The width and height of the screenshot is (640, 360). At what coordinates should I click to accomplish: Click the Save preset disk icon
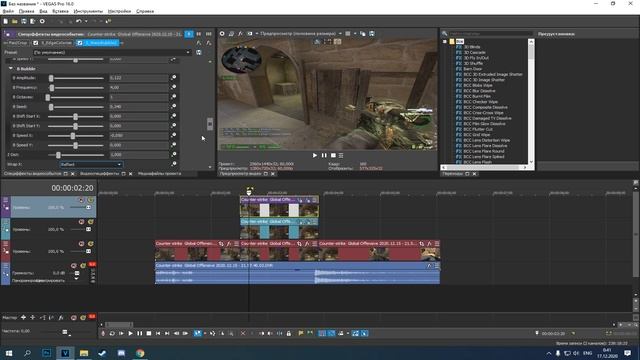click(x=199, y=52)
